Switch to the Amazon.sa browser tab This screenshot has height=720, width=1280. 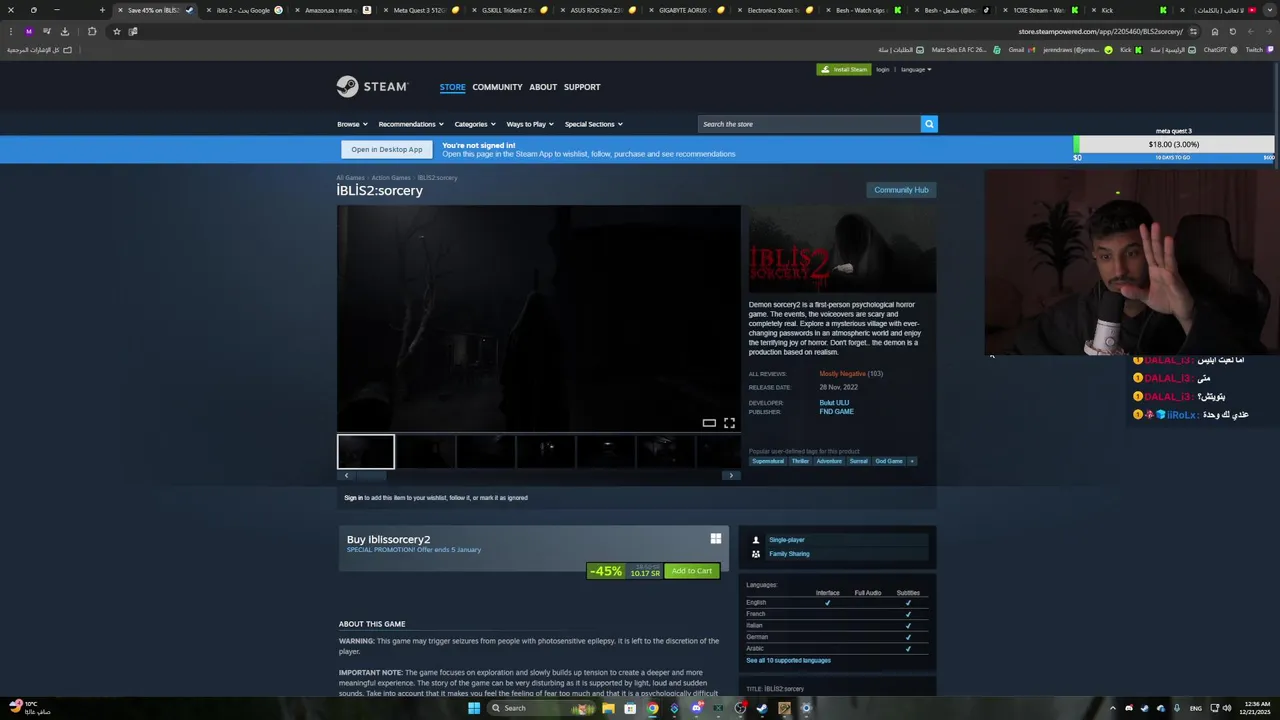coord(336,10)
